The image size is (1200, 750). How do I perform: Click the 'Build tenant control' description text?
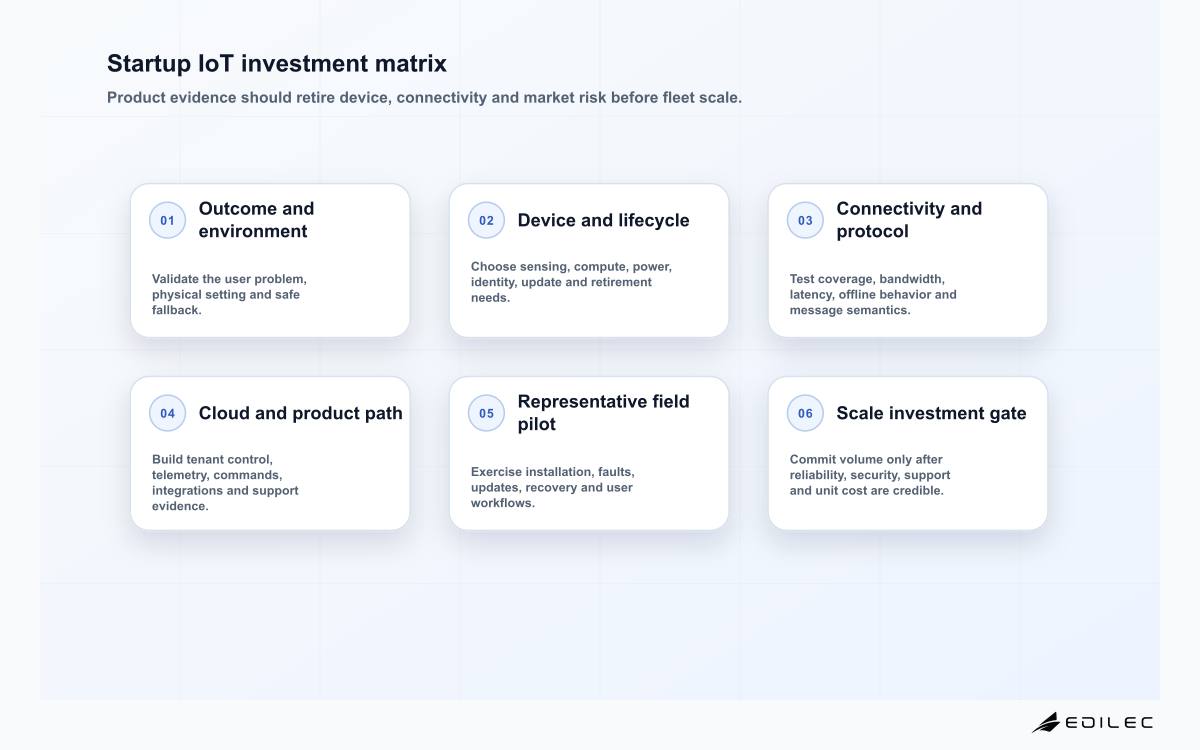225,483
